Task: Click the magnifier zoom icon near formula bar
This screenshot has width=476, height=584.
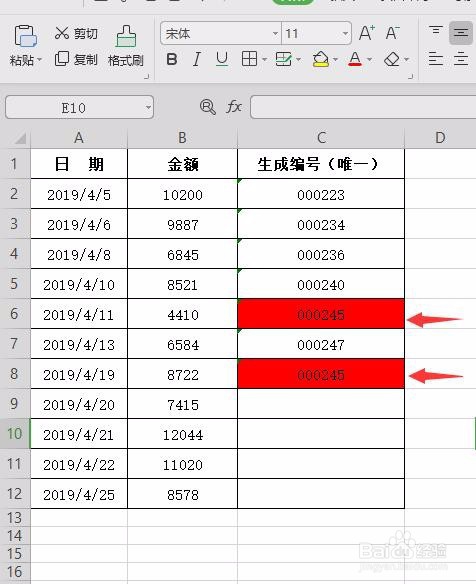Action: (x=207, y=107)
